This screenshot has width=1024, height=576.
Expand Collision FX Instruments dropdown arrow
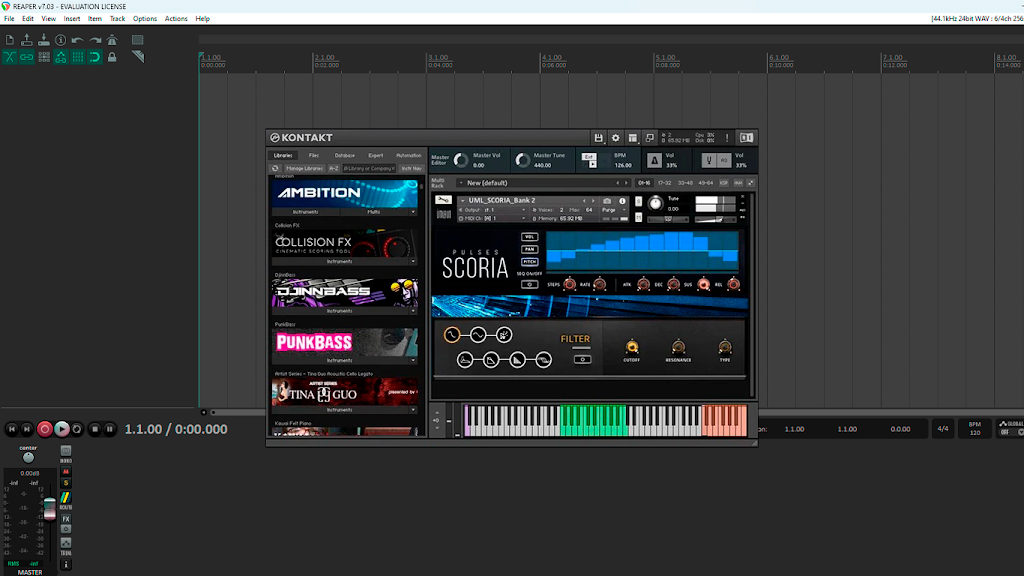click(413, 261)
